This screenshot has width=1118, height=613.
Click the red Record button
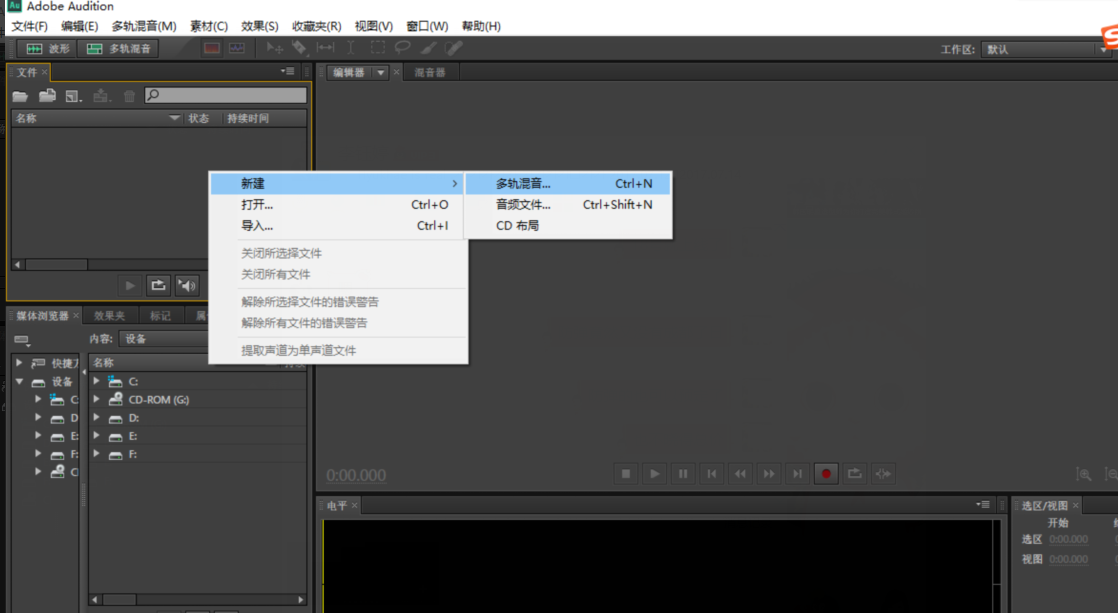tap(826, 474)
